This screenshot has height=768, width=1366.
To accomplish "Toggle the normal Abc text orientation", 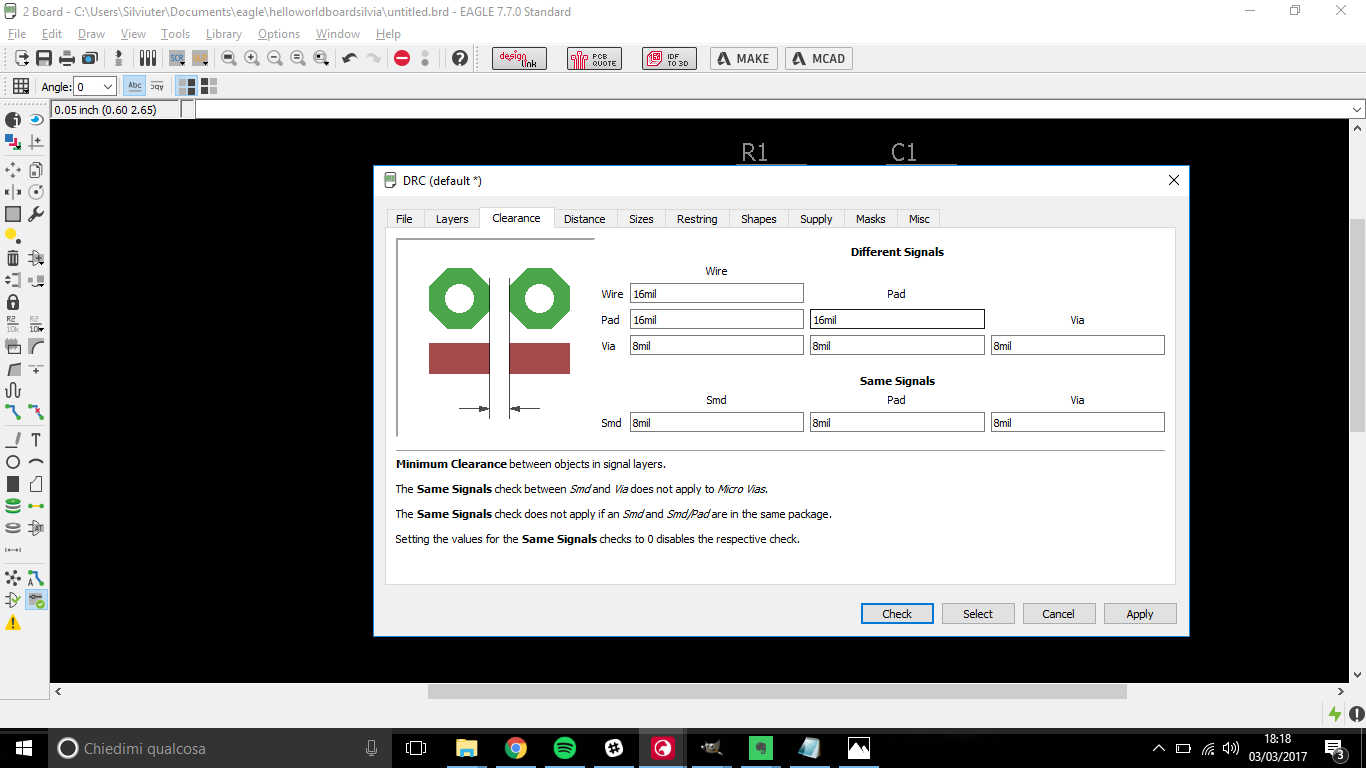I will point(135,87).
